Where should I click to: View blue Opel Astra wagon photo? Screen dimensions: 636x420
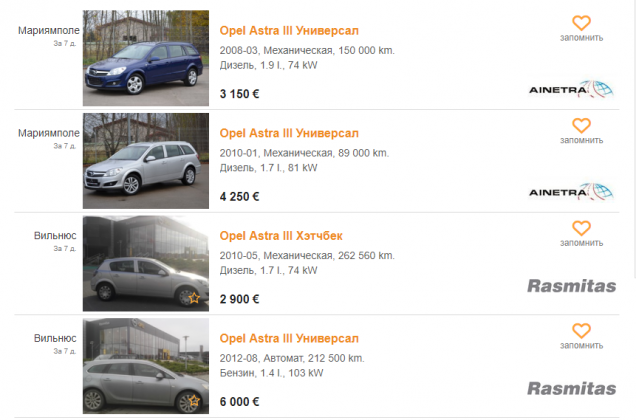point(146,58)
